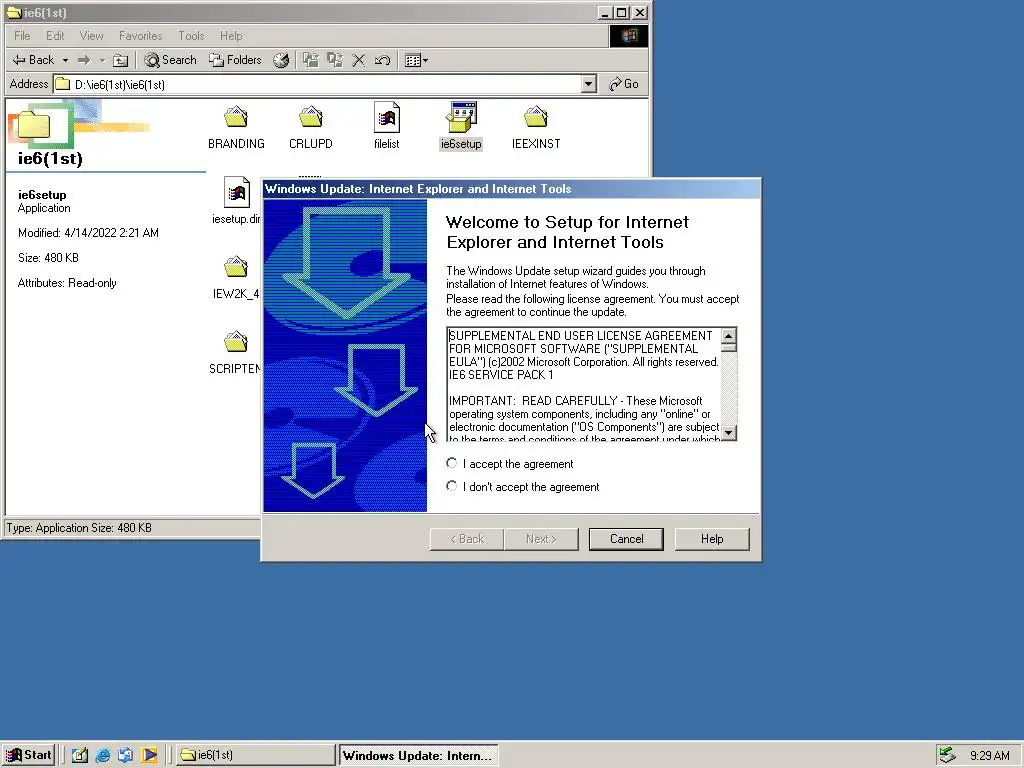Screen dimensions: 1024x768
Task: Click license agreement scroll down arrow
Action: pyautogui.click(x=728, y=432)
